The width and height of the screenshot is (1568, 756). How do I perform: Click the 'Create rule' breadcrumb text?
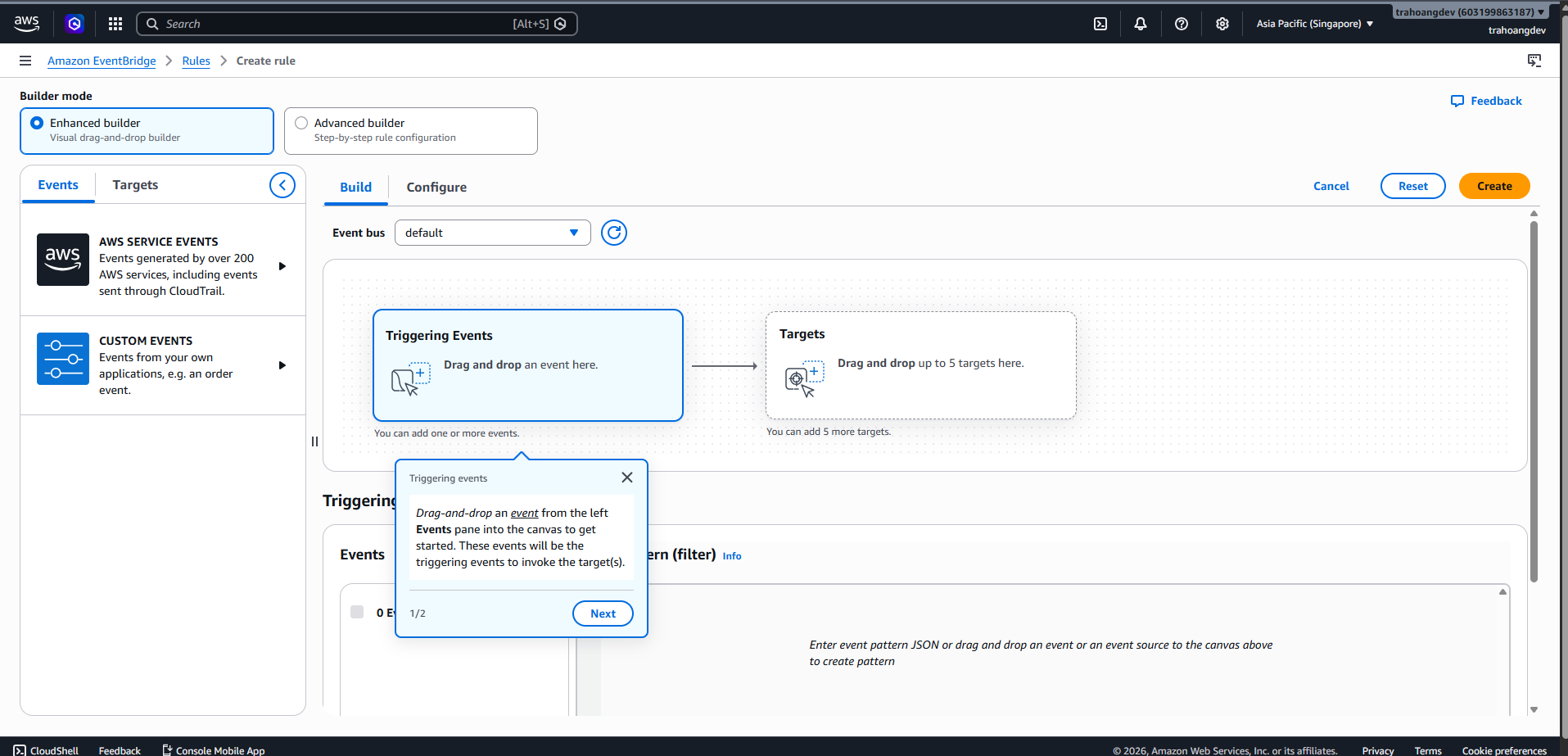(266, 61)
